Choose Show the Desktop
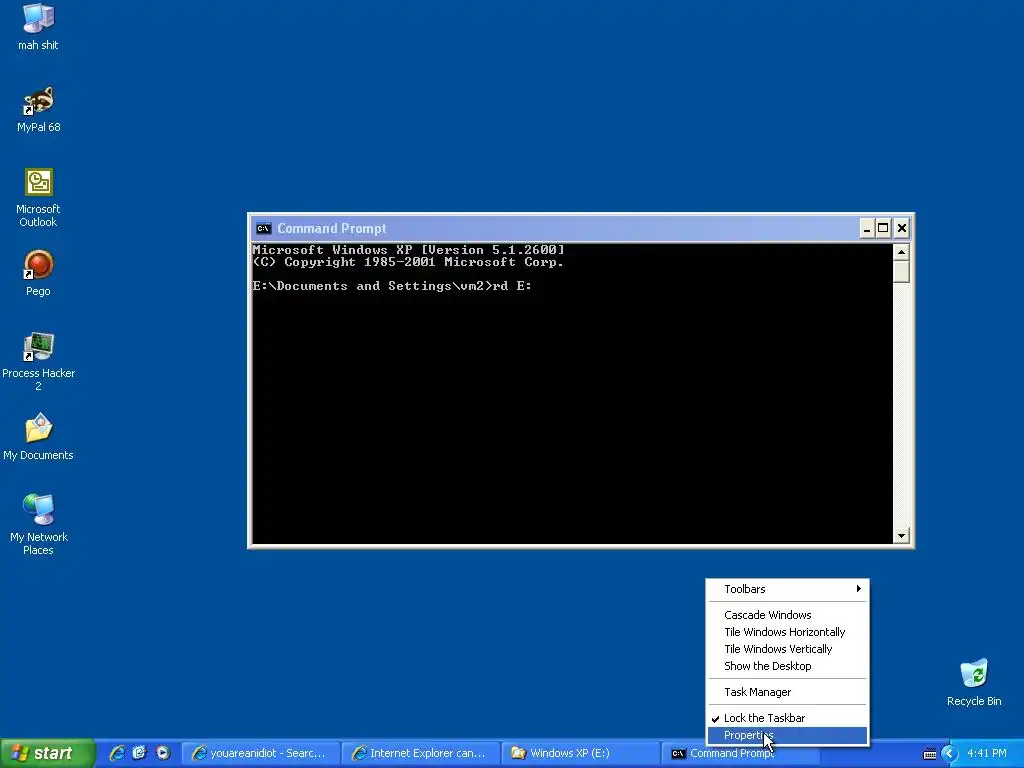1024x768 pixels. point(788,666)
